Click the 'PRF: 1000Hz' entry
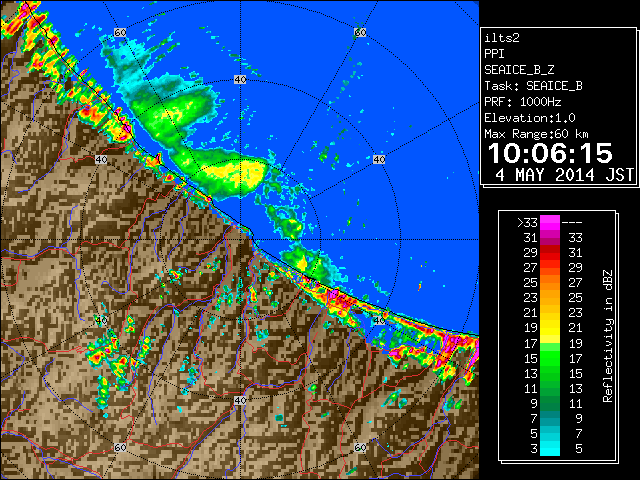The width and height of the screenshot is (640, 480). (x=522, y=102)
